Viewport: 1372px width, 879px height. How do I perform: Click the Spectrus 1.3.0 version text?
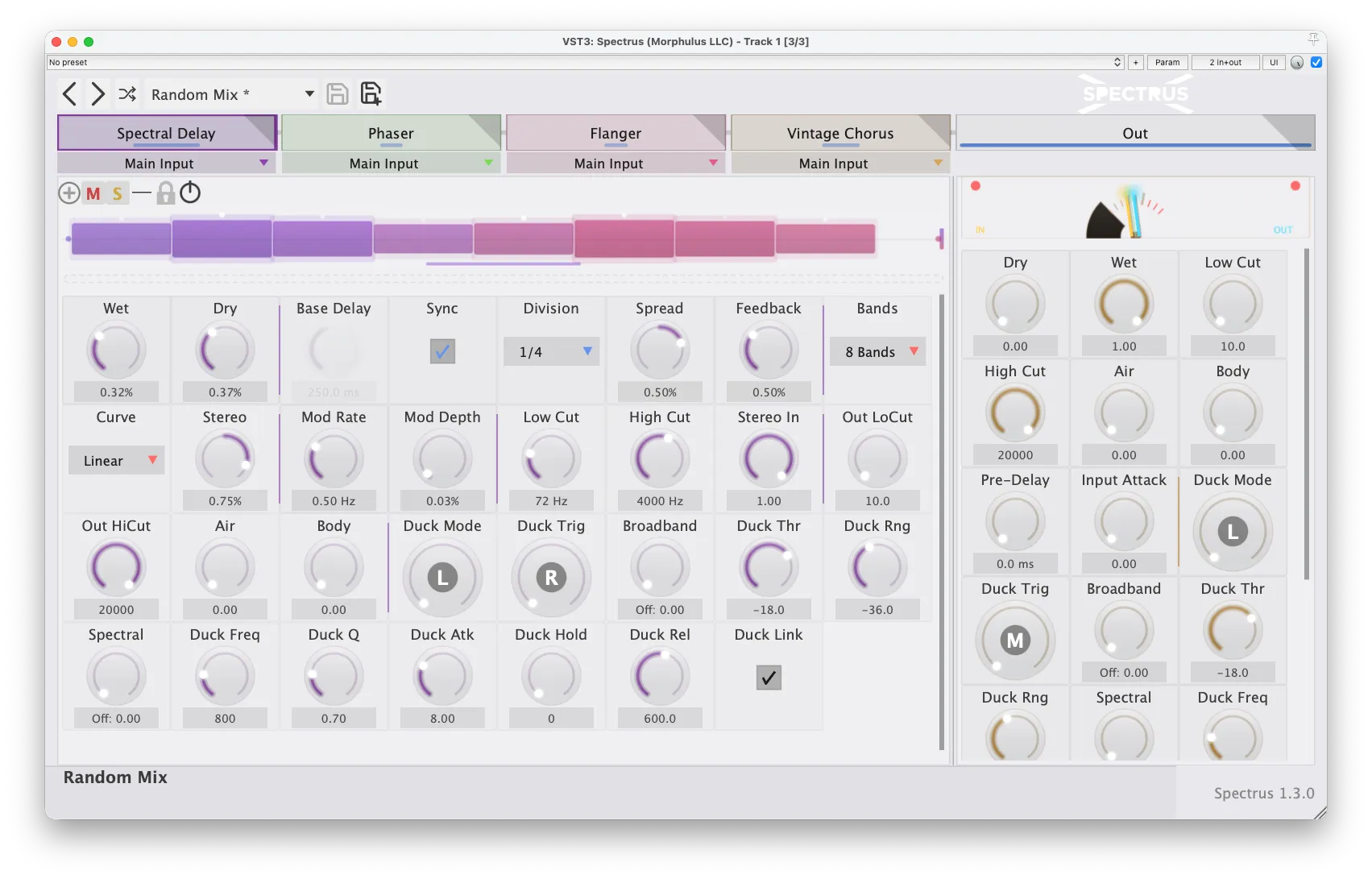point(1264,794)
